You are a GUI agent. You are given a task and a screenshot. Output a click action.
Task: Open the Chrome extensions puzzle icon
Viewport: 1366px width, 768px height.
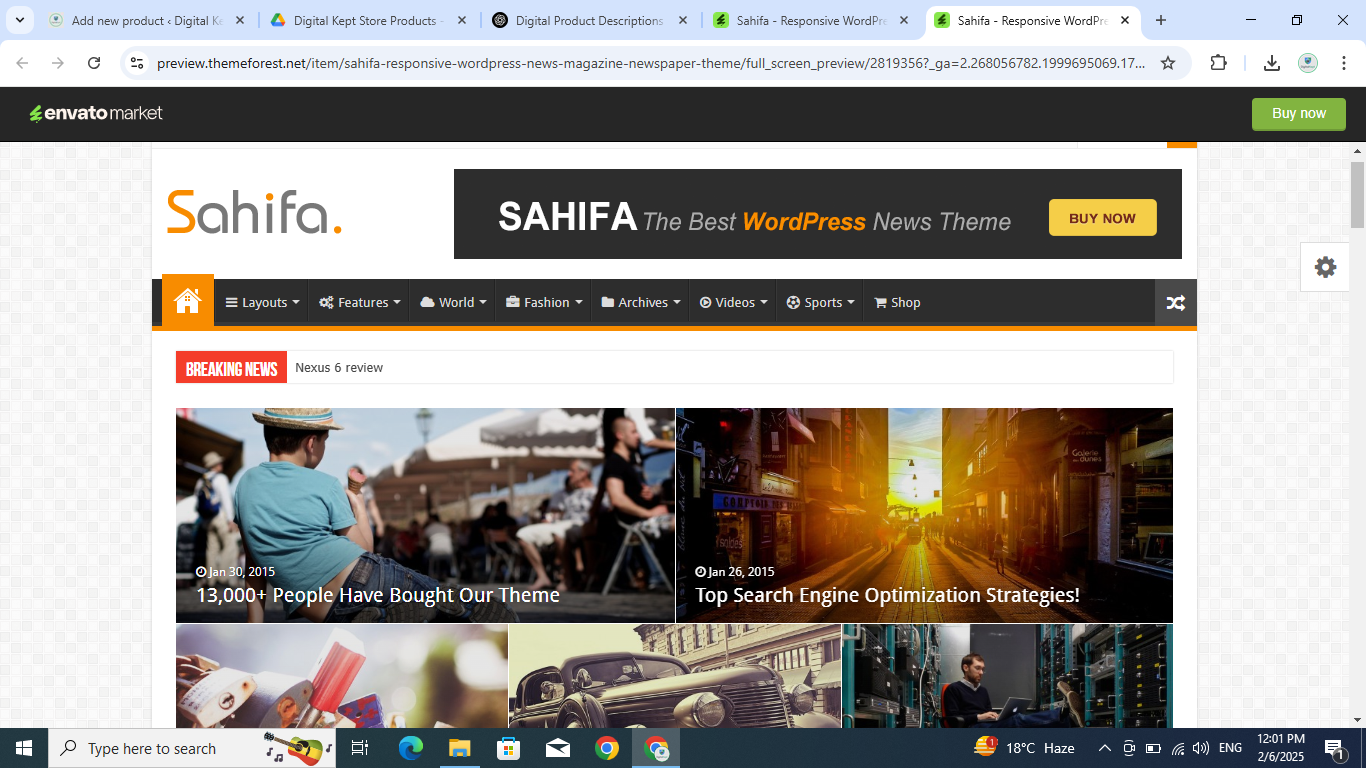coord(1218,63)
